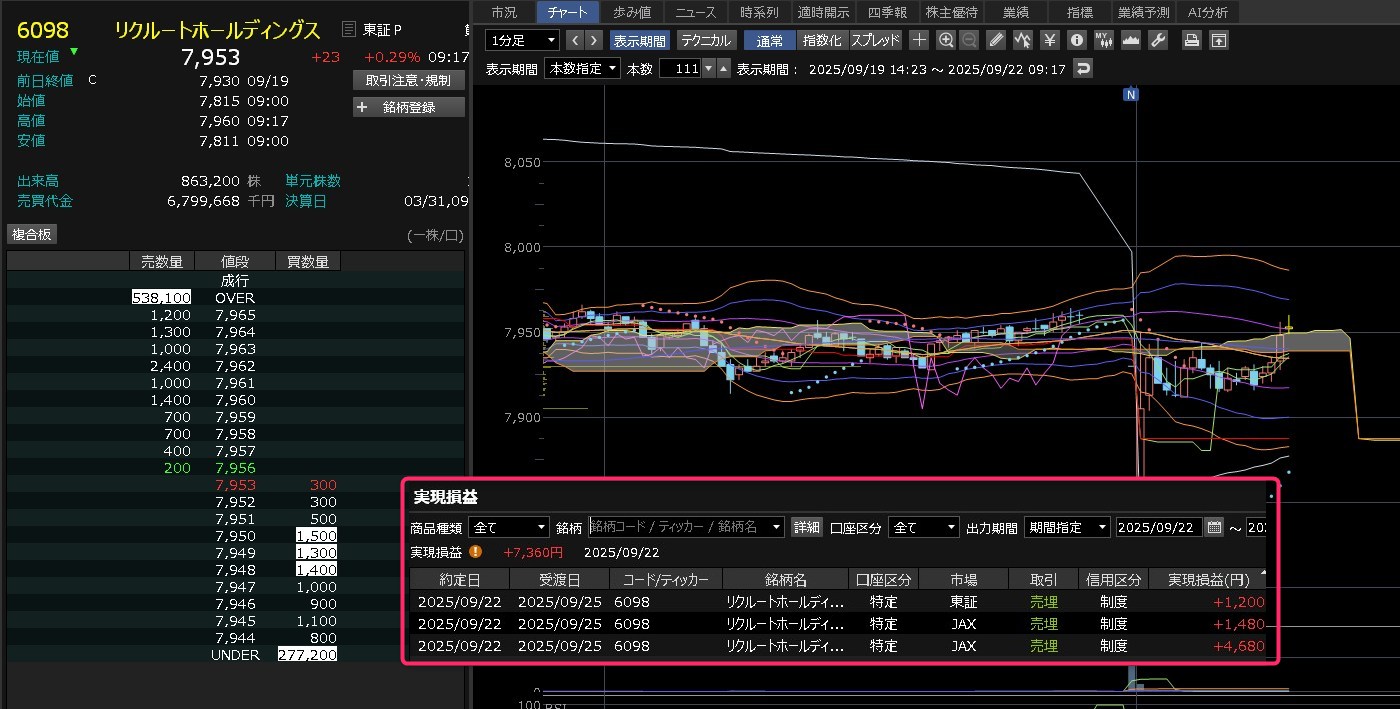Toggle 表示期間 display period button
The height and width of the screenshot is (709, 1400).
[639, 40]
